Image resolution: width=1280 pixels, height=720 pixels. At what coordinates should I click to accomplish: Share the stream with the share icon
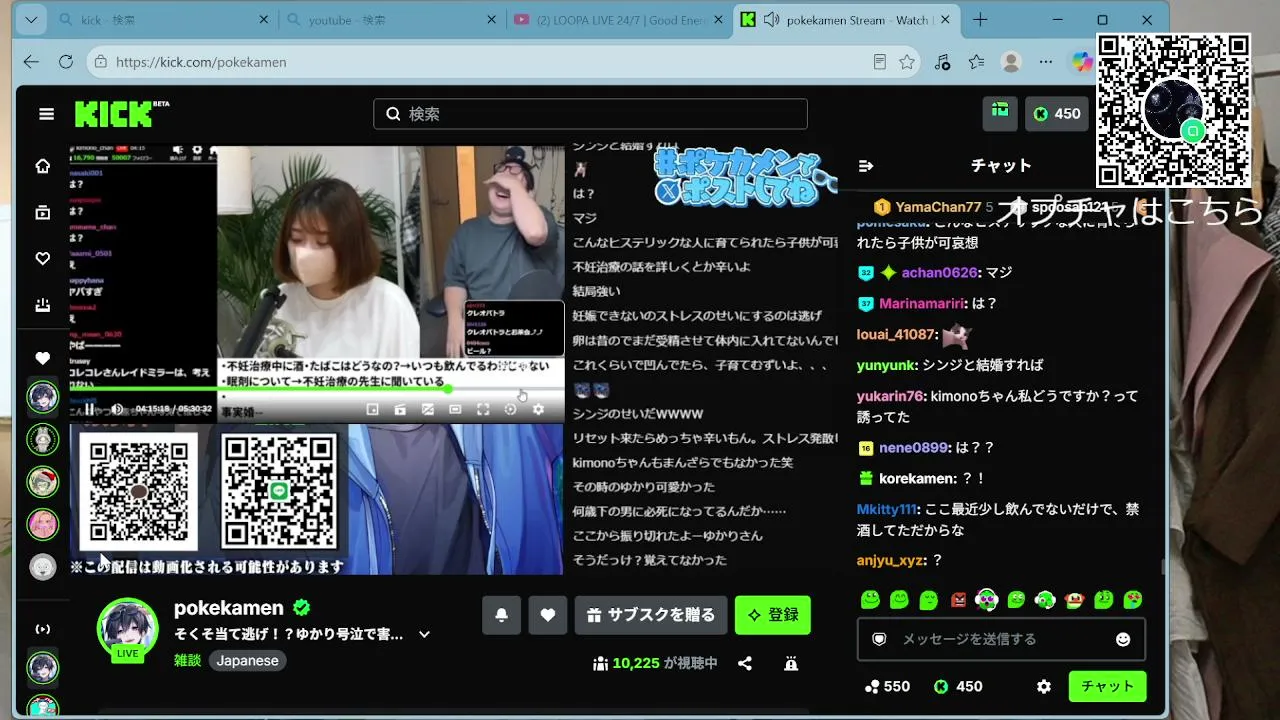(x=745, y=663)
